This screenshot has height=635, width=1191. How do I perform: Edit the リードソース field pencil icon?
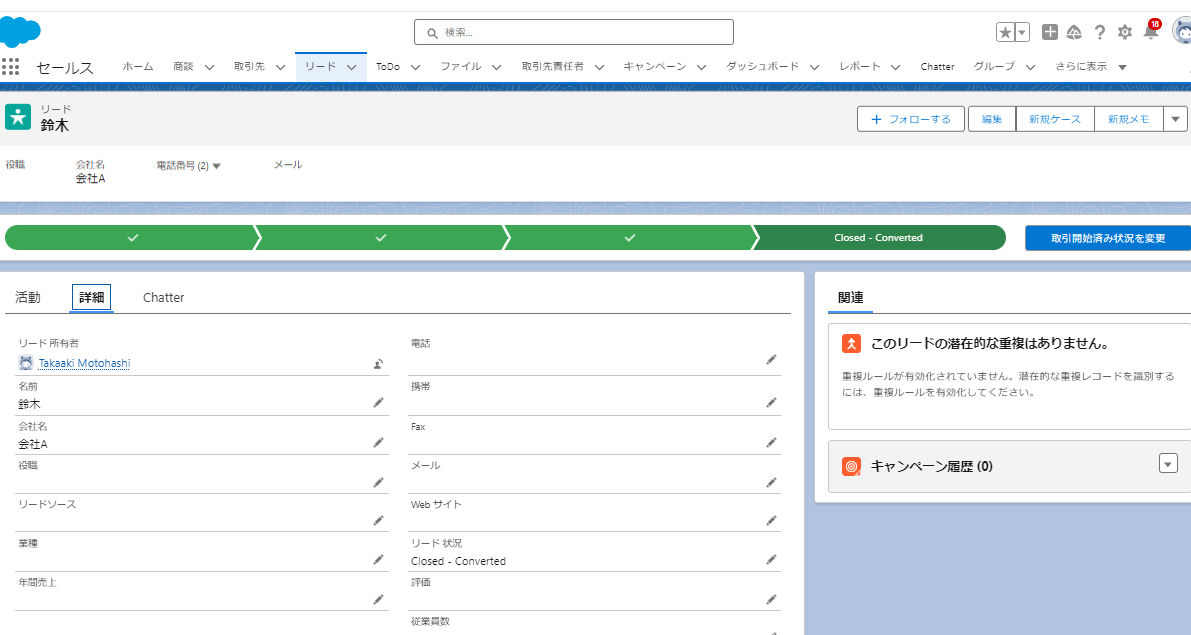click(x=378, y=520)
